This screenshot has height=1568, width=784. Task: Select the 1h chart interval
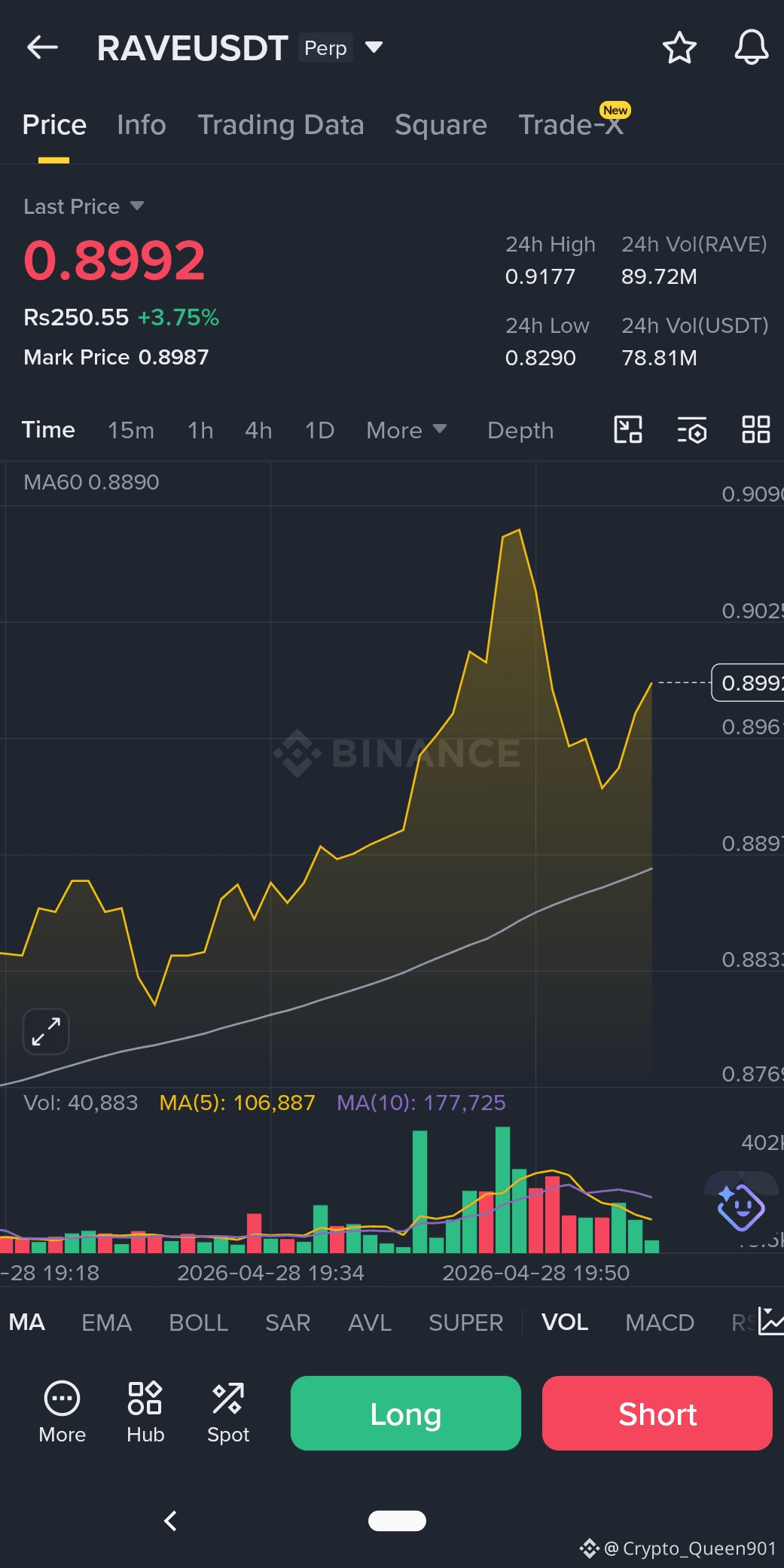[x=200, y=430]
